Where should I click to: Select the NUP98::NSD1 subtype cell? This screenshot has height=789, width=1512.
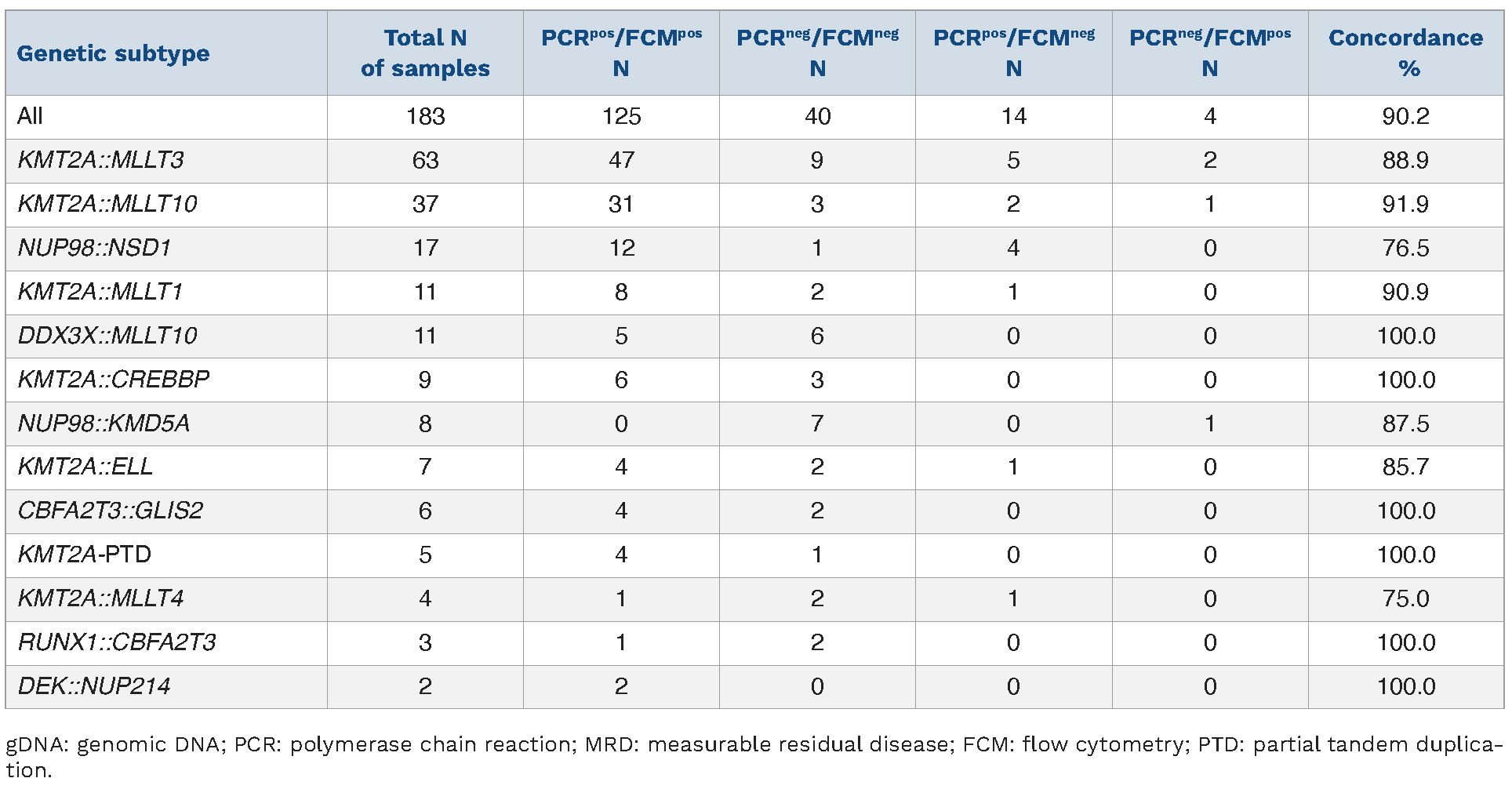coord(95,249)
